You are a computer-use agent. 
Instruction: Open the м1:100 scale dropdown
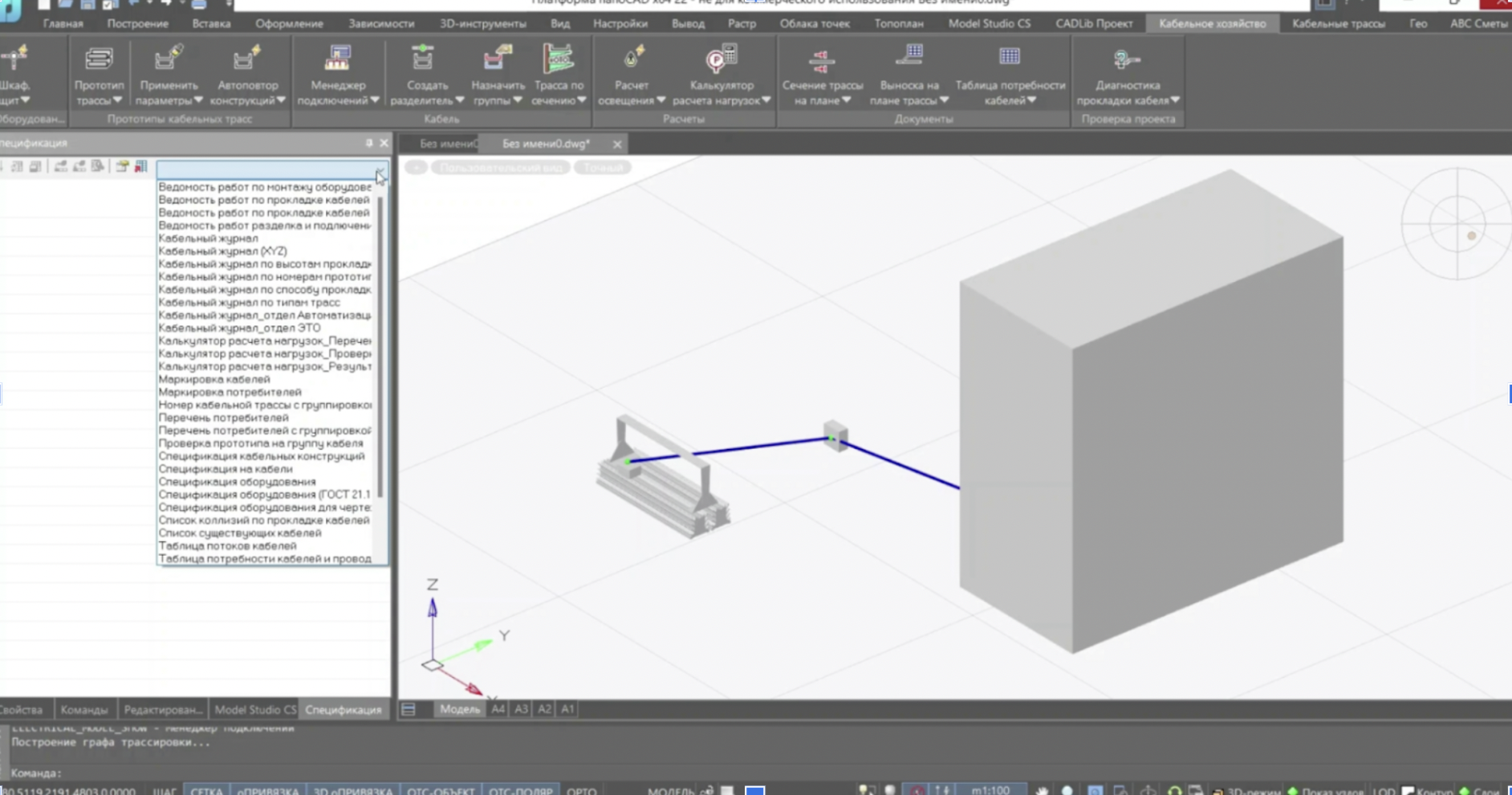click(x=990, y=790)
